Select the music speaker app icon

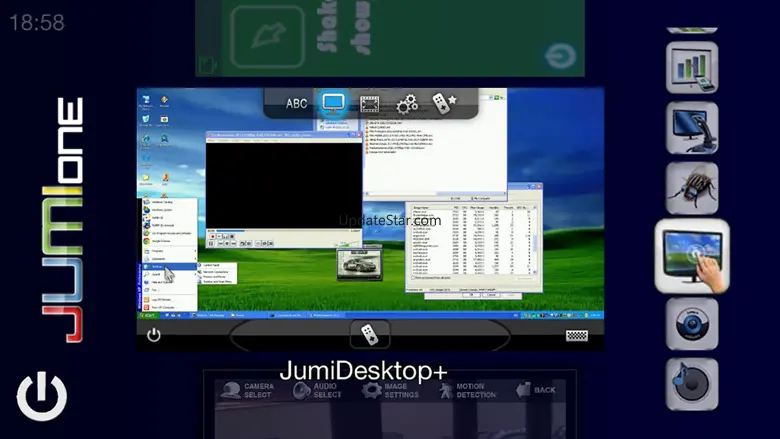coord(692,384)
